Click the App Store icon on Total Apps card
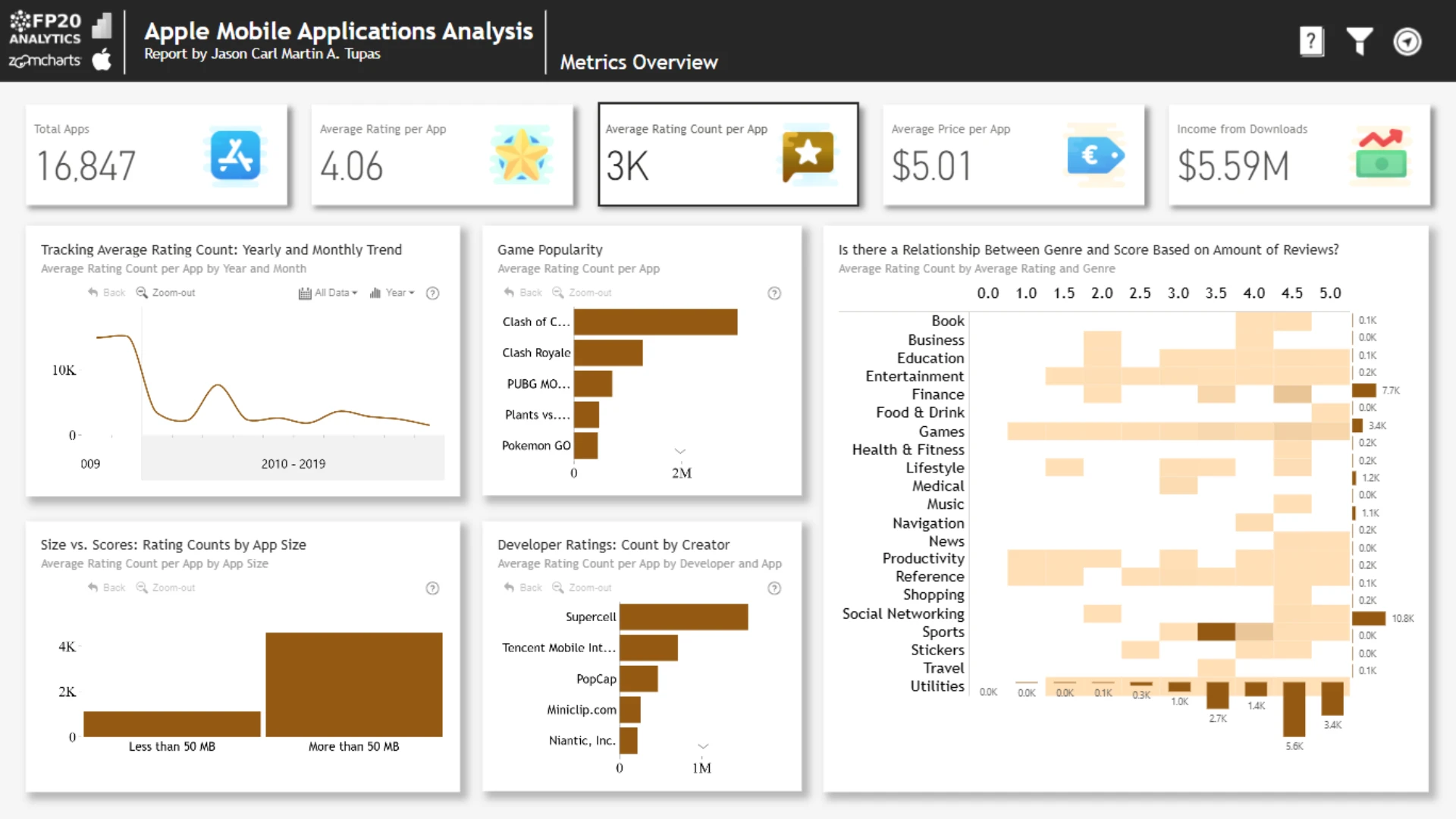Screen dimensions: 1456x819 [235, 155]
